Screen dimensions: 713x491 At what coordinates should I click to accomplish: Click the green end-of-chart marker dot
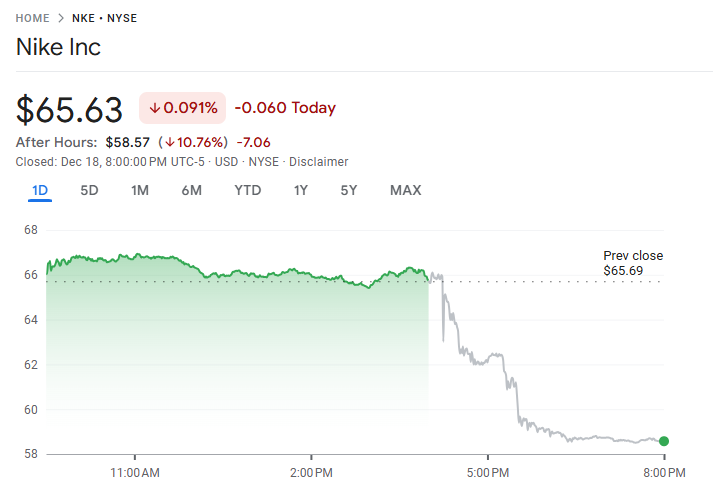pyautogui.click(x=664, y=441)
